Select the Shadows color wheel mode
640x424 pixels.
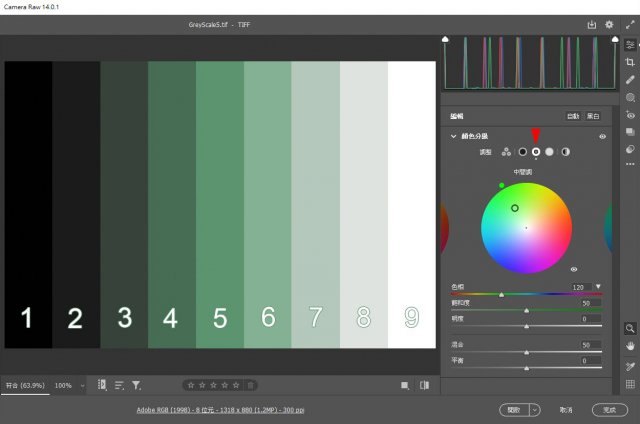coord(522,151)
